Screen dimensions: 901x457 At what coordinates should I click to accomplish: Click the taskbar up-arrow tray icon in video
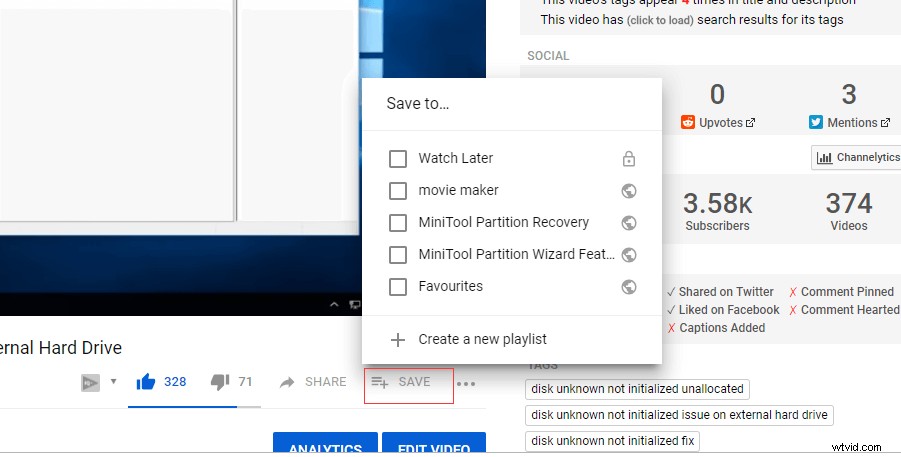pos(334,305)
